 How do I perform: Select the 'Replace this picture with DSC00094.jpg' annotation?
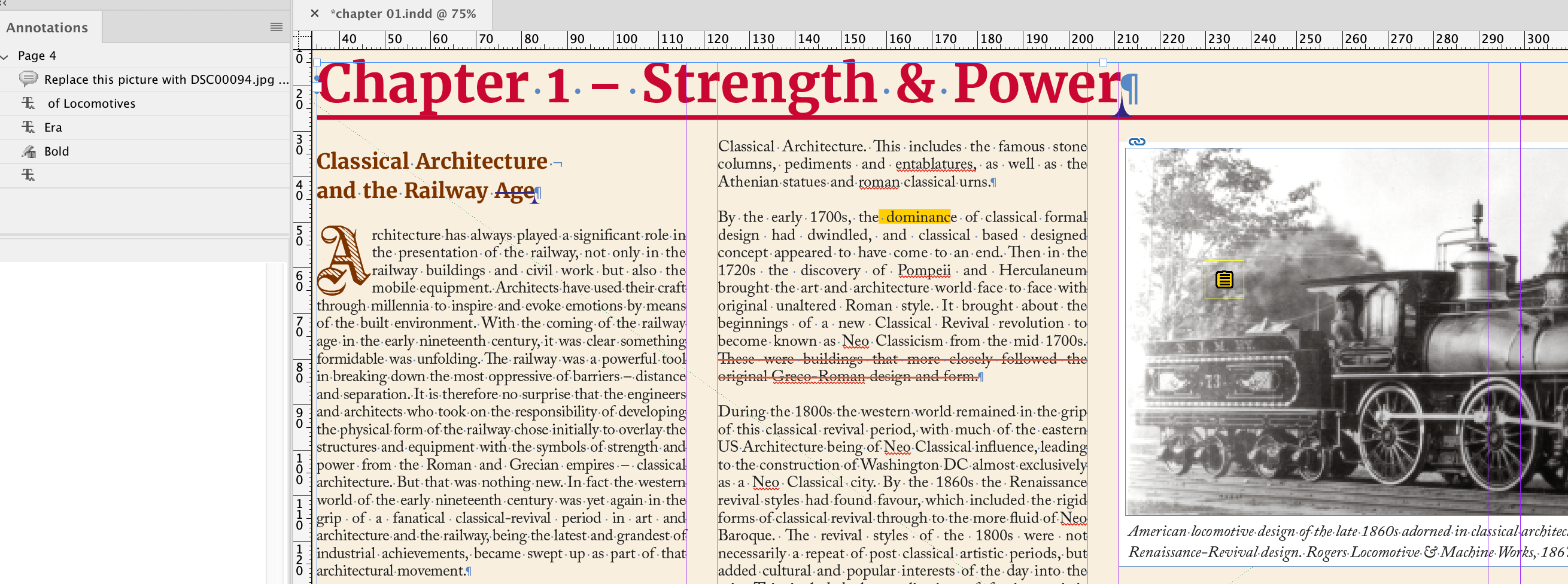coord(166,80)
